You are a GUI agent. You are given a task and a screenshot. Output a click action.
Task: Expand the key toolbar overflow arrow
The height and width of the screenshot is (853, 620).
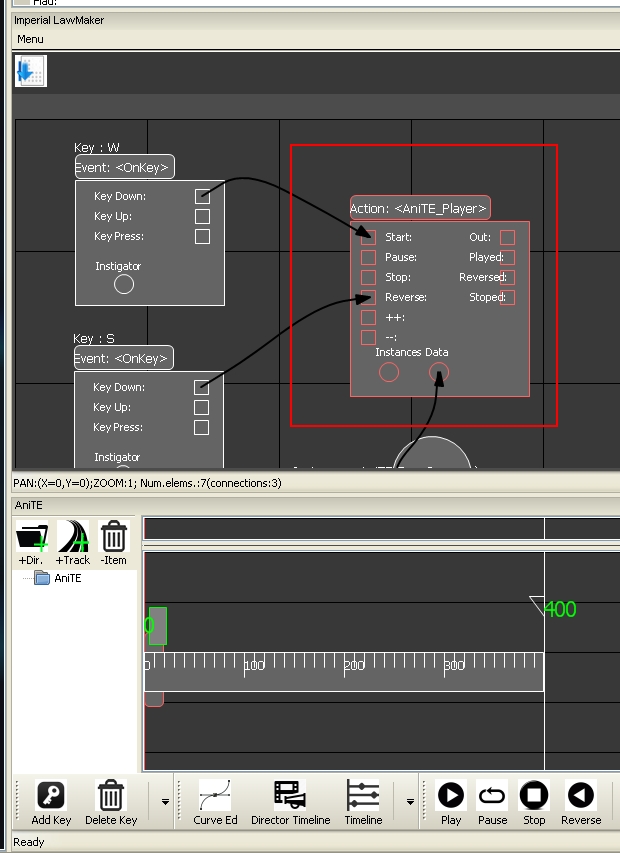click(165, 802)
